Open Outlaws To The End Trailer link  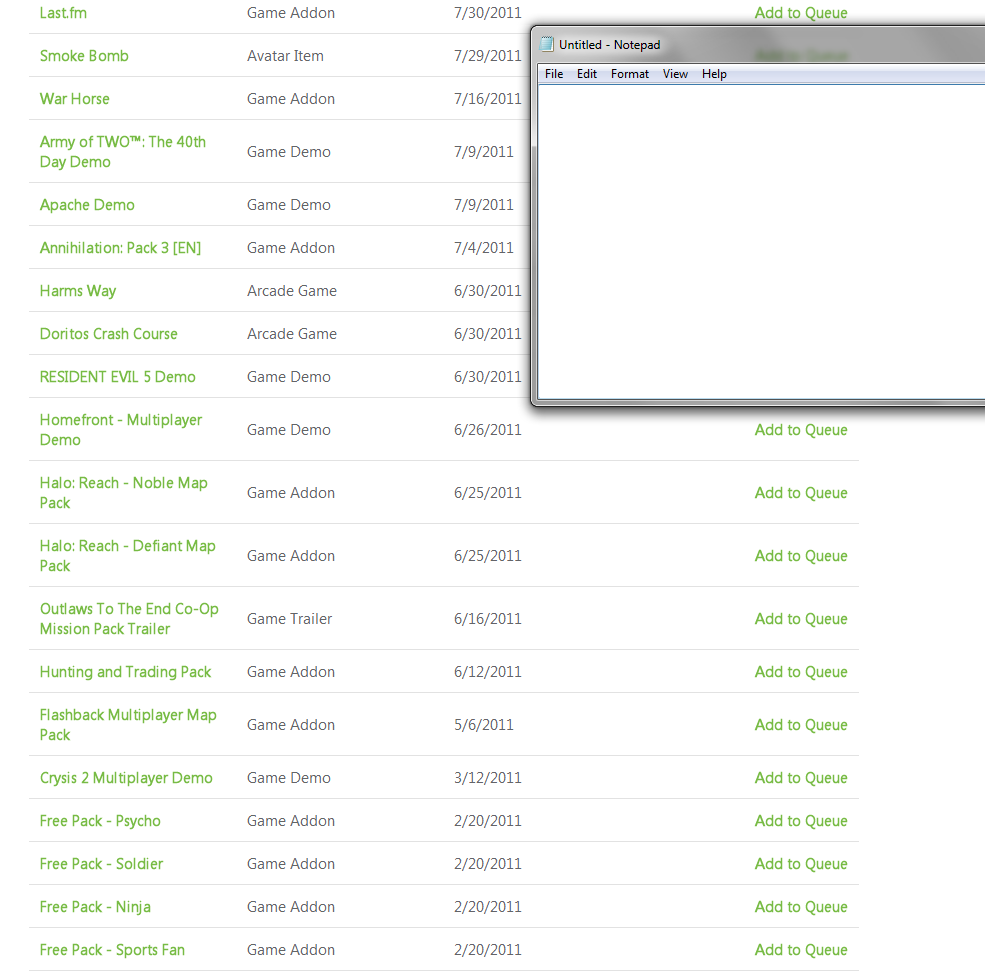[129, 619]
